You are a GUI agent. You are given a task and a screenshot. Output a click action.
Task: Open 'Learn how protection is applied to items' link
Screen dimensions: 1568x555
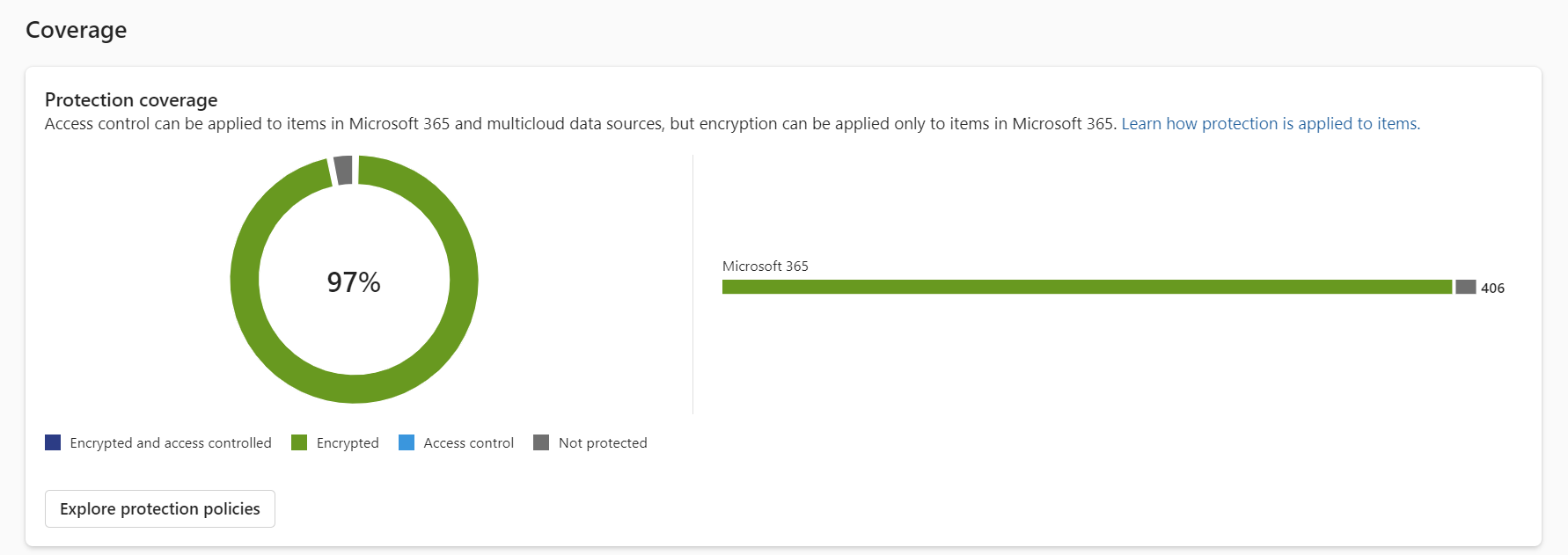click(1270, 124)
